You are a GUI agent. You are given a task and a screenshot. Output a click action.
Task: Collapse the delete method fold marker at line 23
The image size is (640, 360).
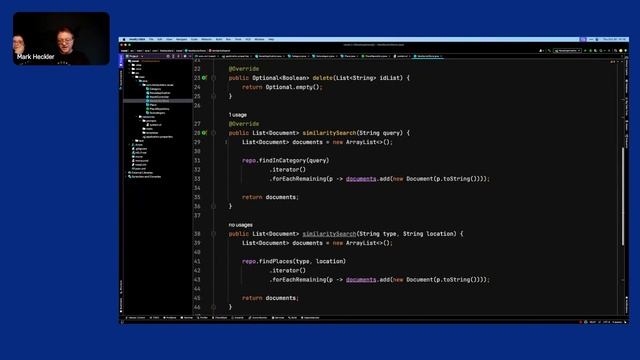[213, 78]
